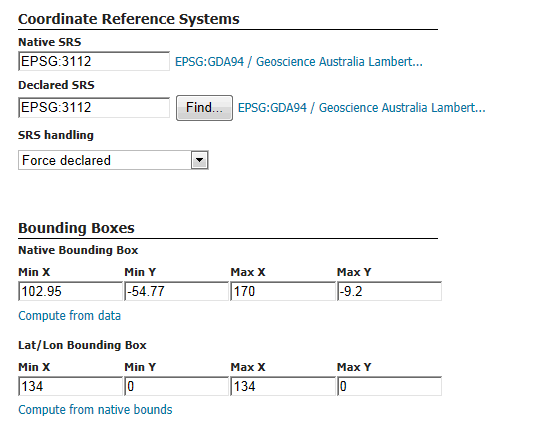
Task: Select Native Bounding Box Max X field
Action: (x=283, y=291)
